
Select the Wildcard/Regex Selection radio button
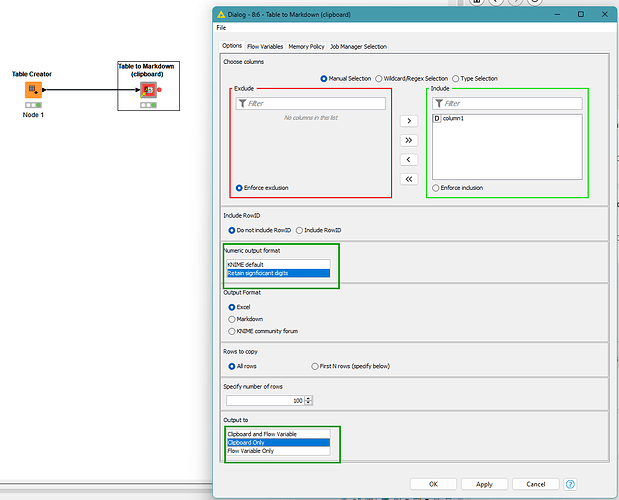point(378,78)
